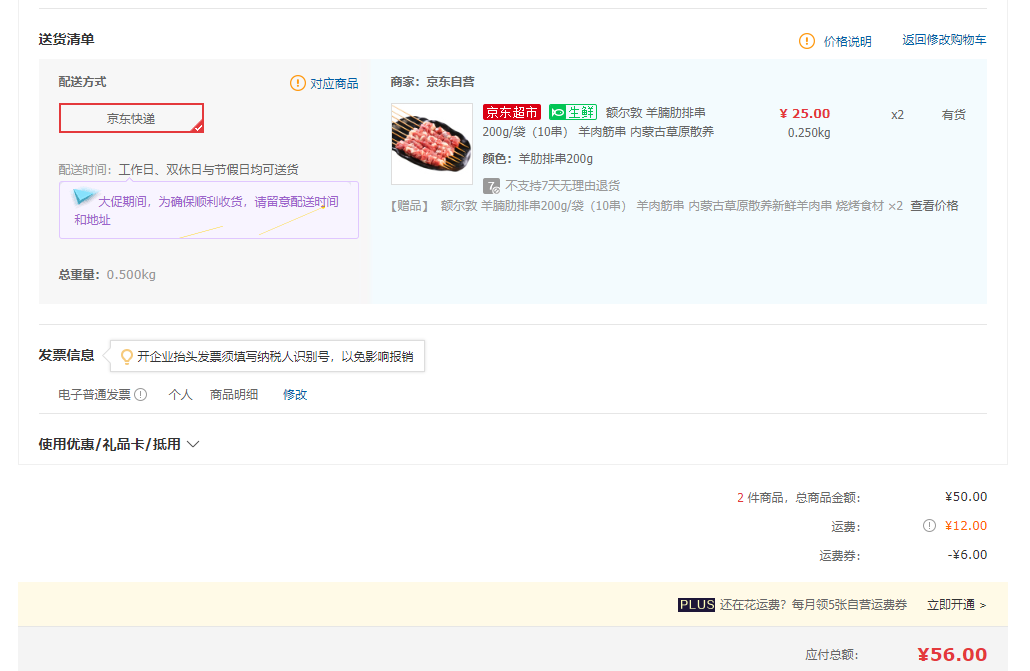Click the item weight 0.250kg
This screenshot has height=671, width=1030.
point(809,133)
